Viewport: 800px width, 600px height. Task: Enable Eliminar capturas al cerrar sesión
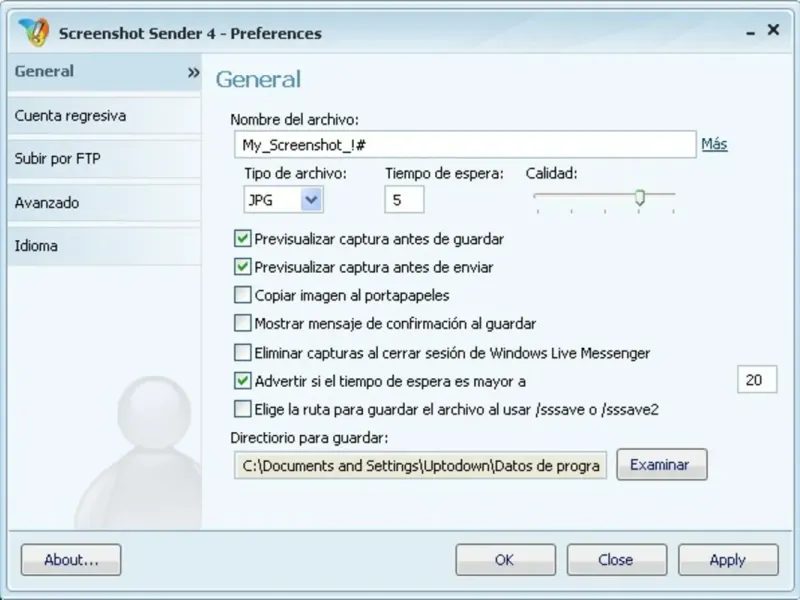tap(242, 352)
